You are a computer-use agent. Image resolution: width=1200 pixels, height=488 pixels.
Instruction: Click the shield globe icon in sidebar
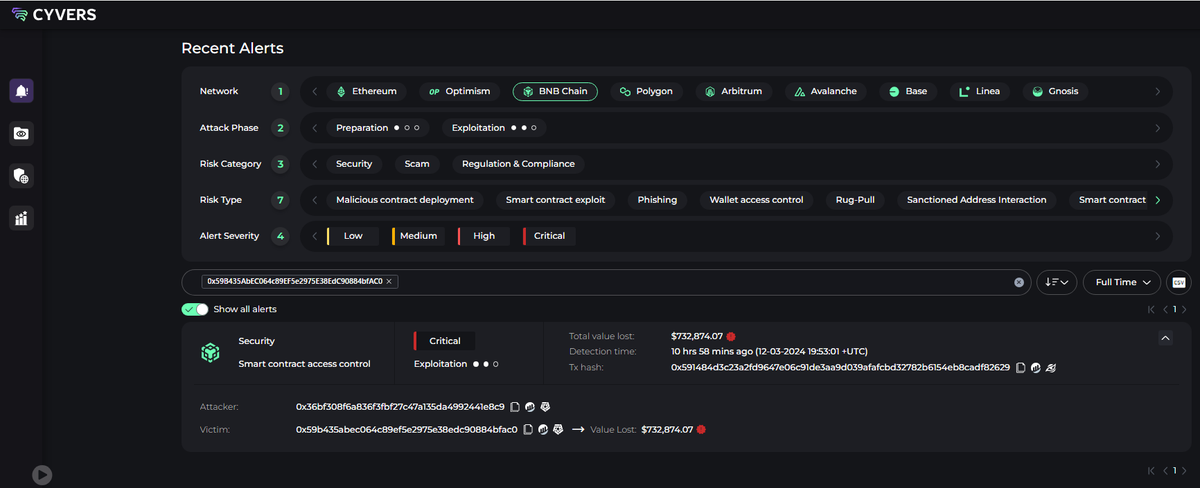[21, 176]
